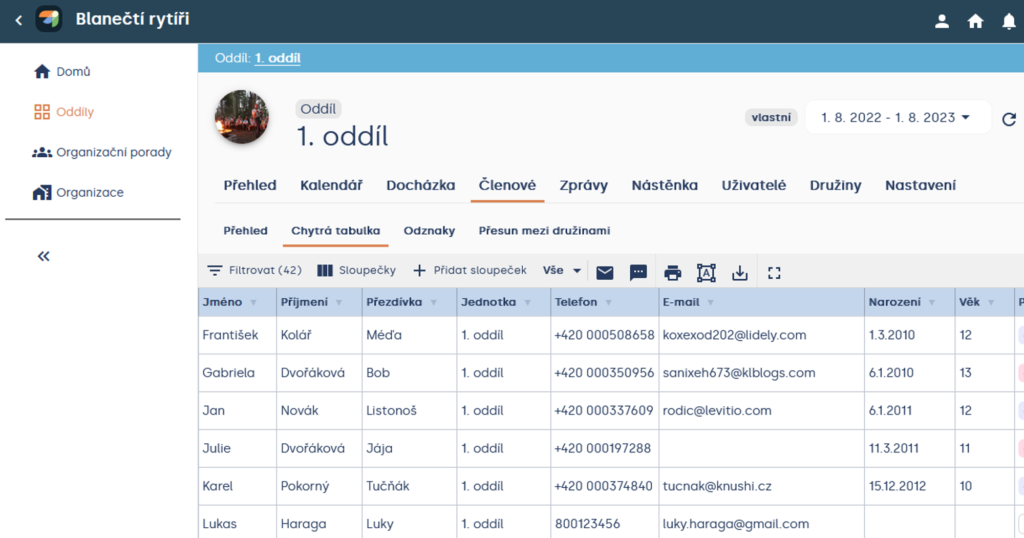Viewport: 1024px width, 538px height.
Task: Click the phone 800123456
Action: [x=587, y=524]
